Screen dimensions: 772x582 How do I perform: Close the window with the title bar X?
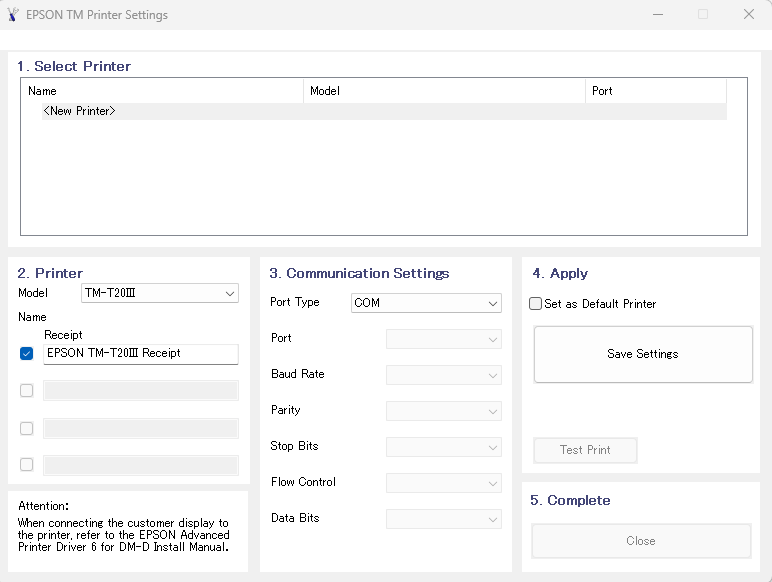(748, 15)
